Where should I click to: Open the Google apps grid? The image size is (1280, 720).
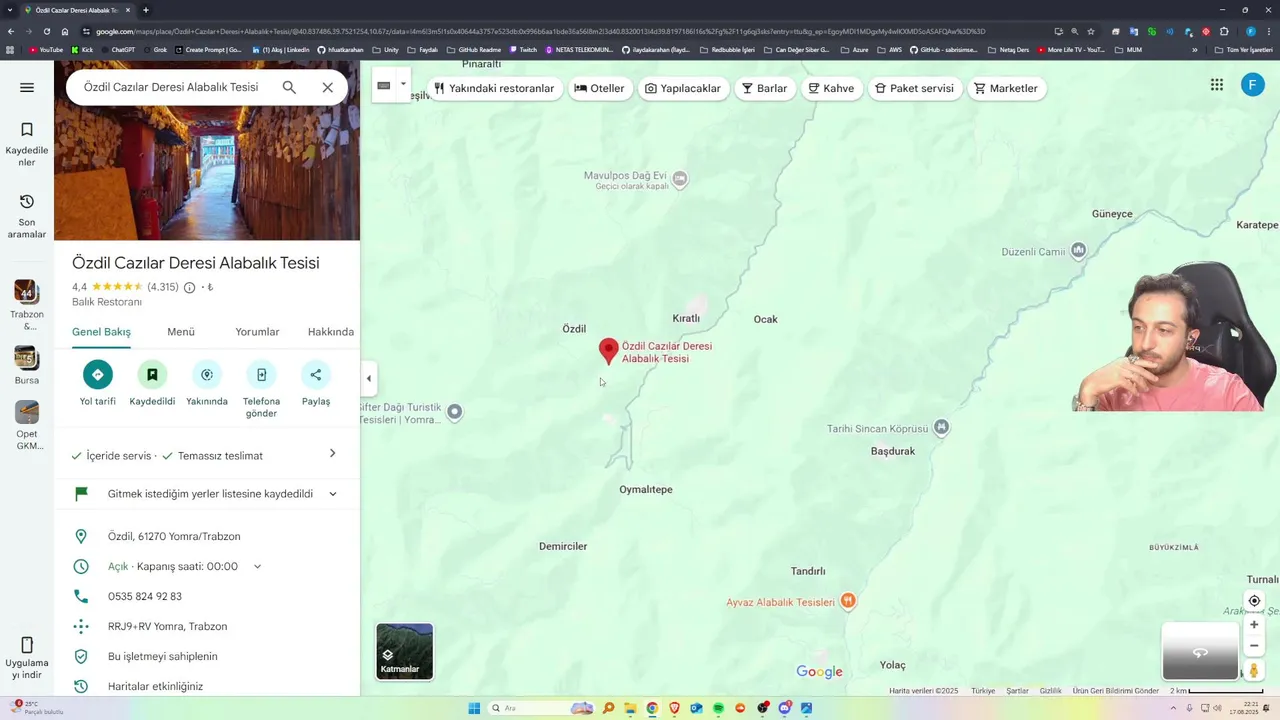(x=1217, y=85)
